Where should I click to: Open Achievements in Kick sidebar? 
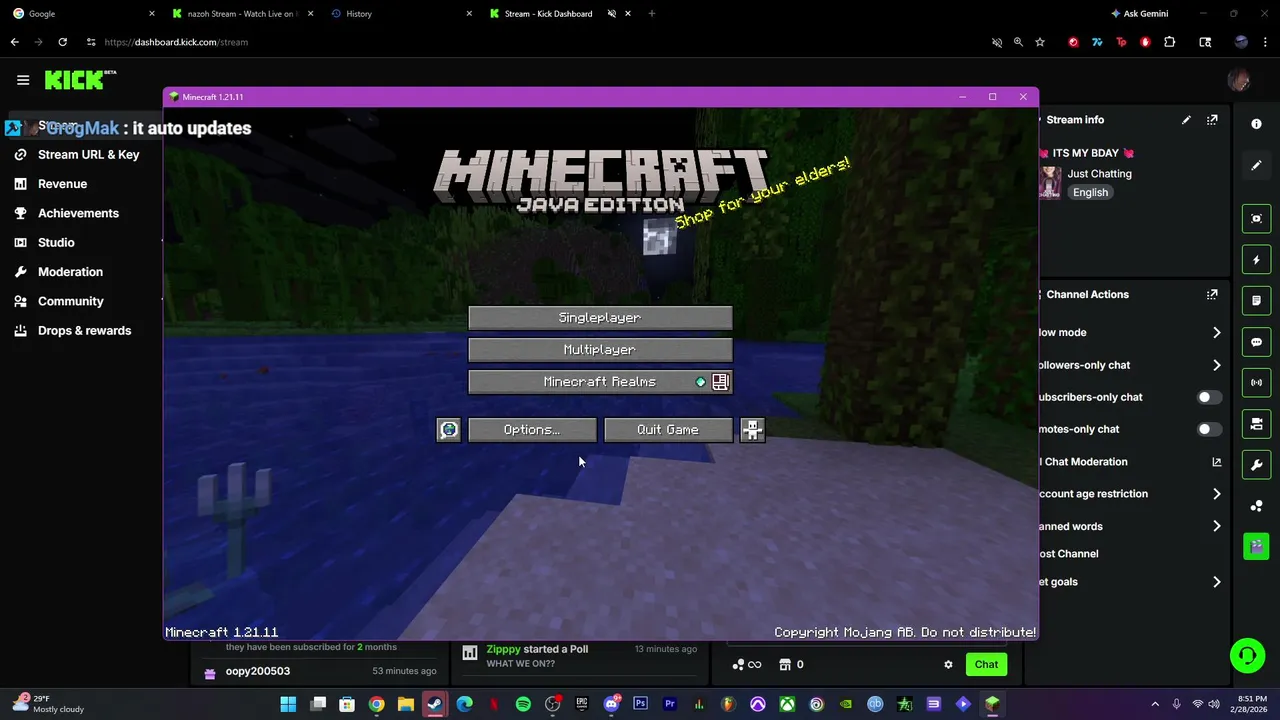78,213
